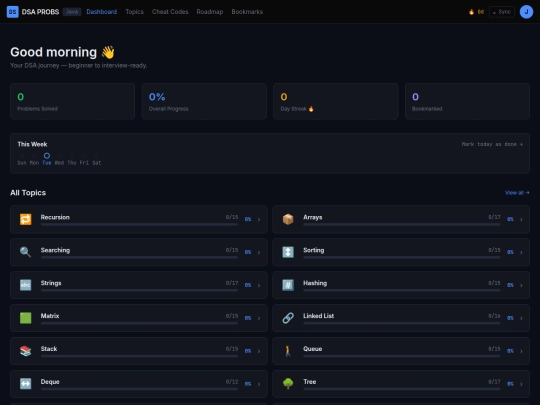This screenshot has height=405, width=540.
Task: Click the Linked List chain icon
Action: click(288, 318)
